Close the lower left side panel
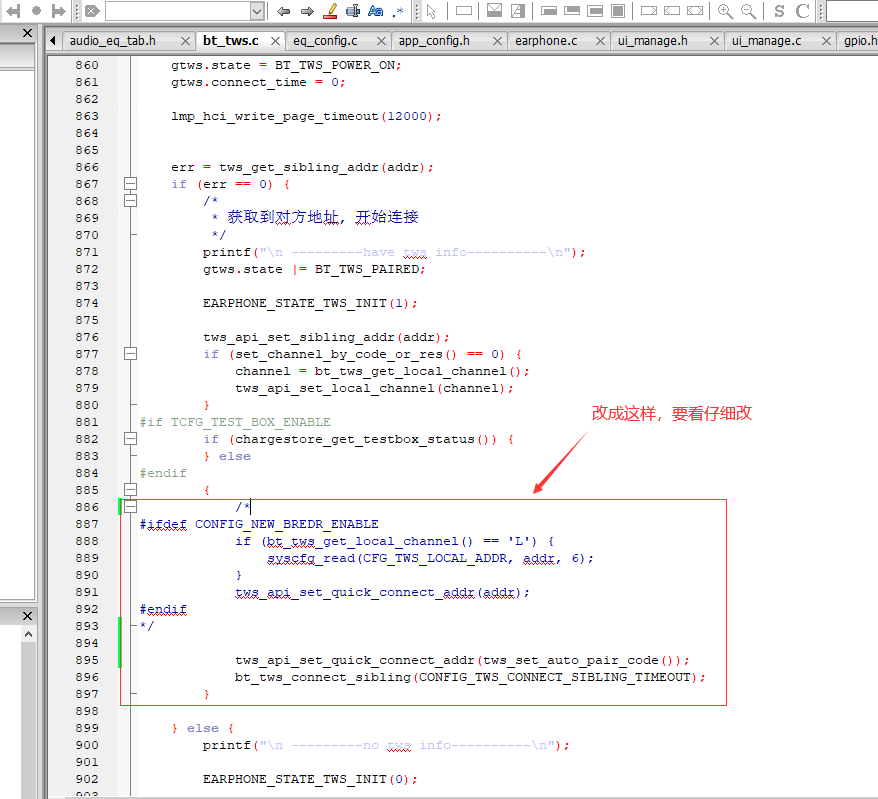 [x=27, y=616]
